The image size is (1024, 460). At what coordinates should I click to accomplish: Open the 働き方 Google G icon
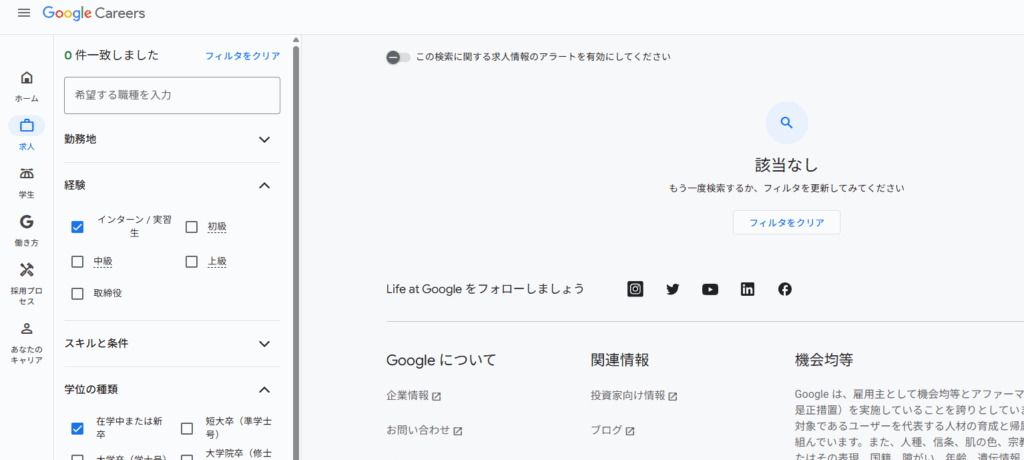(x=27, y=222)
